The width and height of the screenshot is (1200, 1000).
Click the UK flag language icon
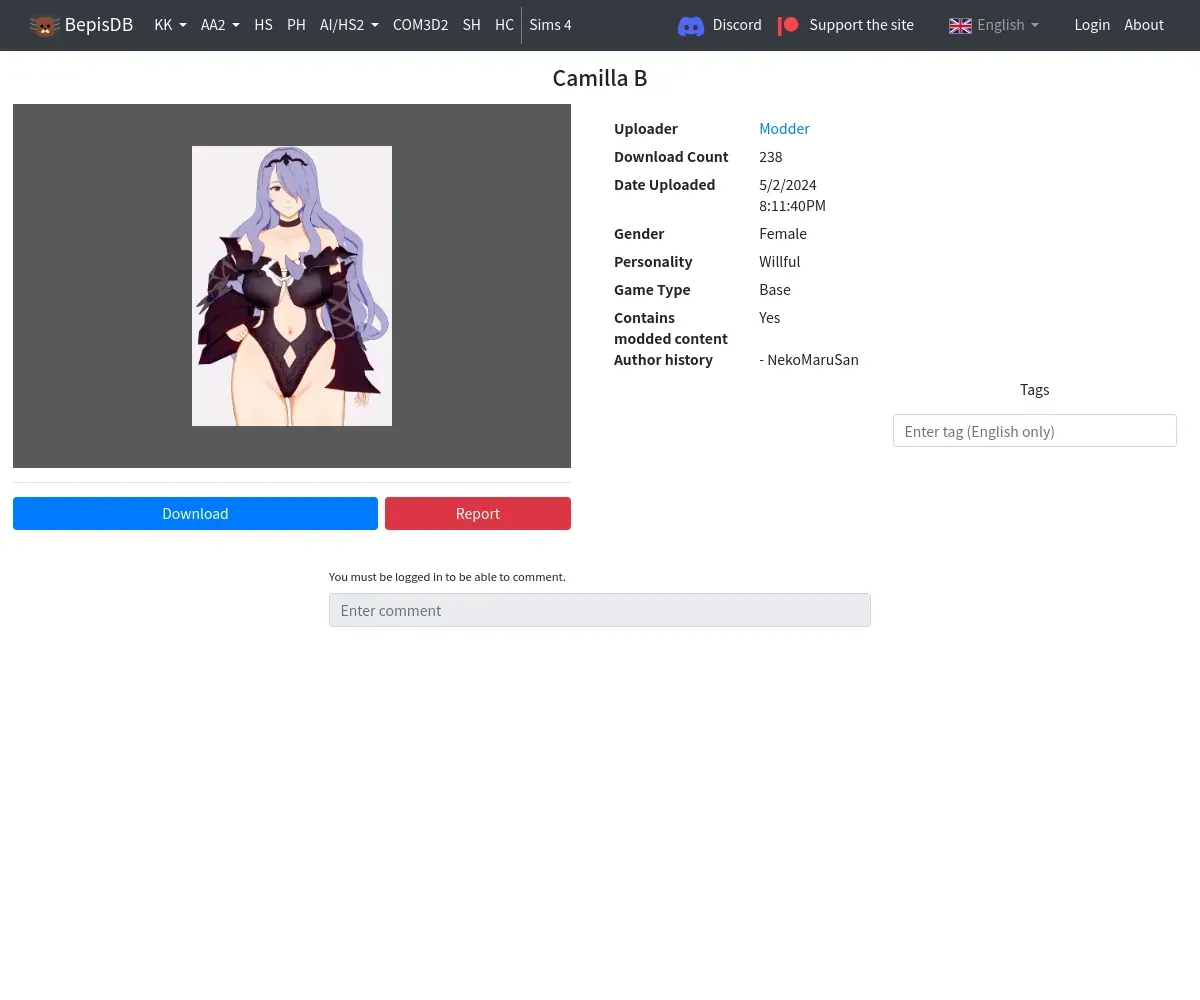pos(960,26)
